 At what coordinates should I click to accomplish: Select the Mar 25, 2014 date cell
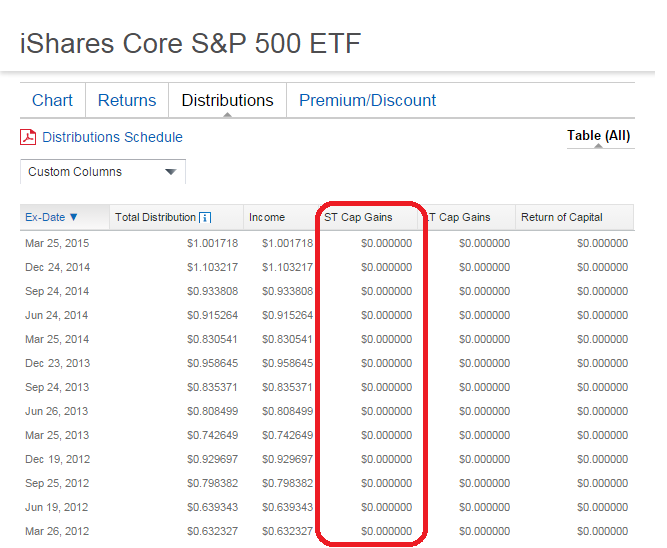pyautogui.click(x=57, y=340)
